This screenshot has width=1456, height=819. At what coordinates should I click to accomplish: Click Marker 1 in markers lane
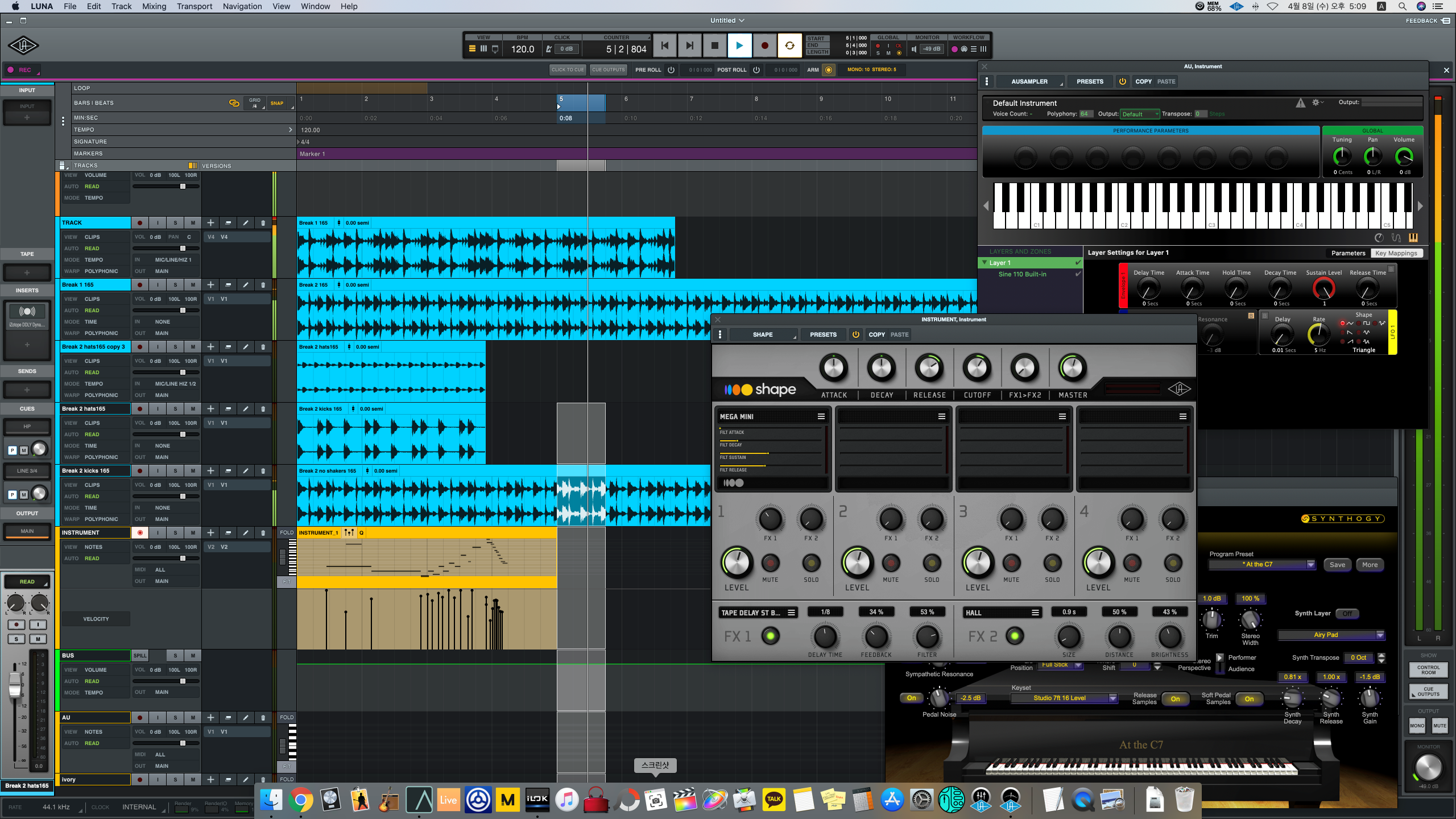click(x=312, y=154)
